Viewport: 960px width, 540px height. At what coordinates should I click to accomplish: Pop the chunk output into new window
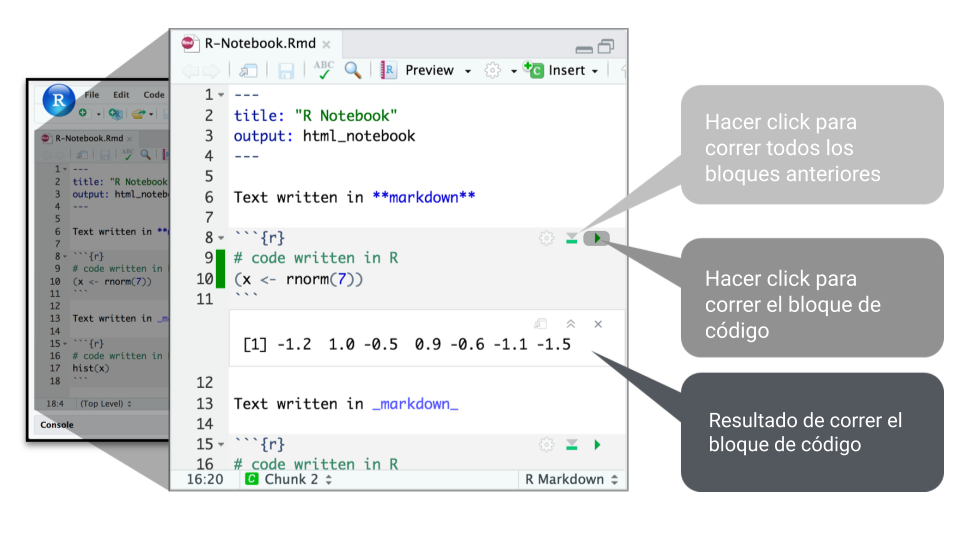point(541,324)
